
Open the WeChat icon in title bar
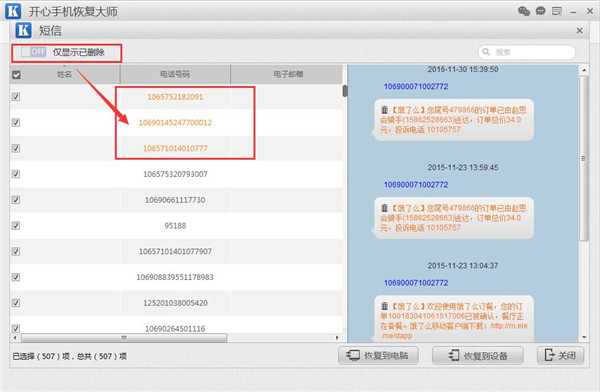click(524, 11)
